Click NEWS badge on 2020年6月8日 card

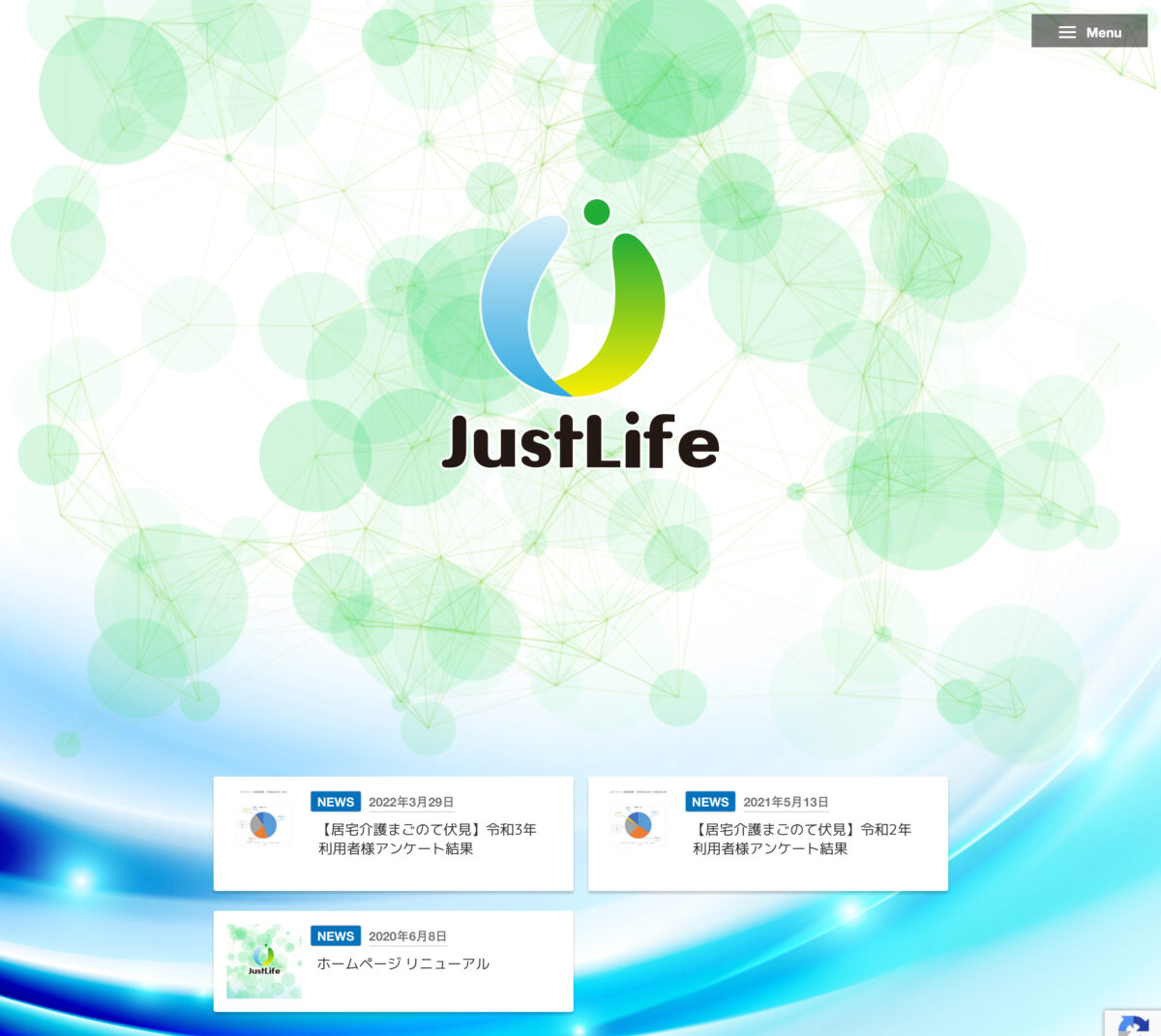coord(336,936)
